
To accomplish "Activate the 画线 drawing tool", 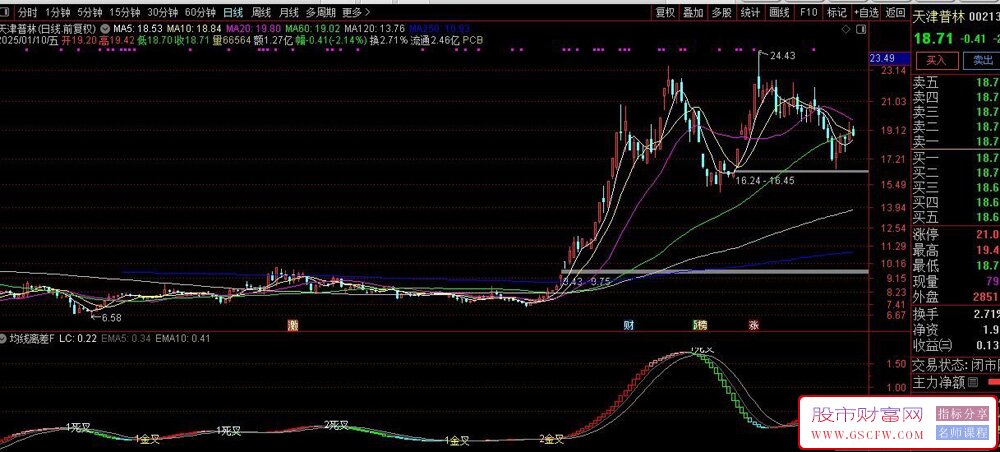I will coord(779,11).
